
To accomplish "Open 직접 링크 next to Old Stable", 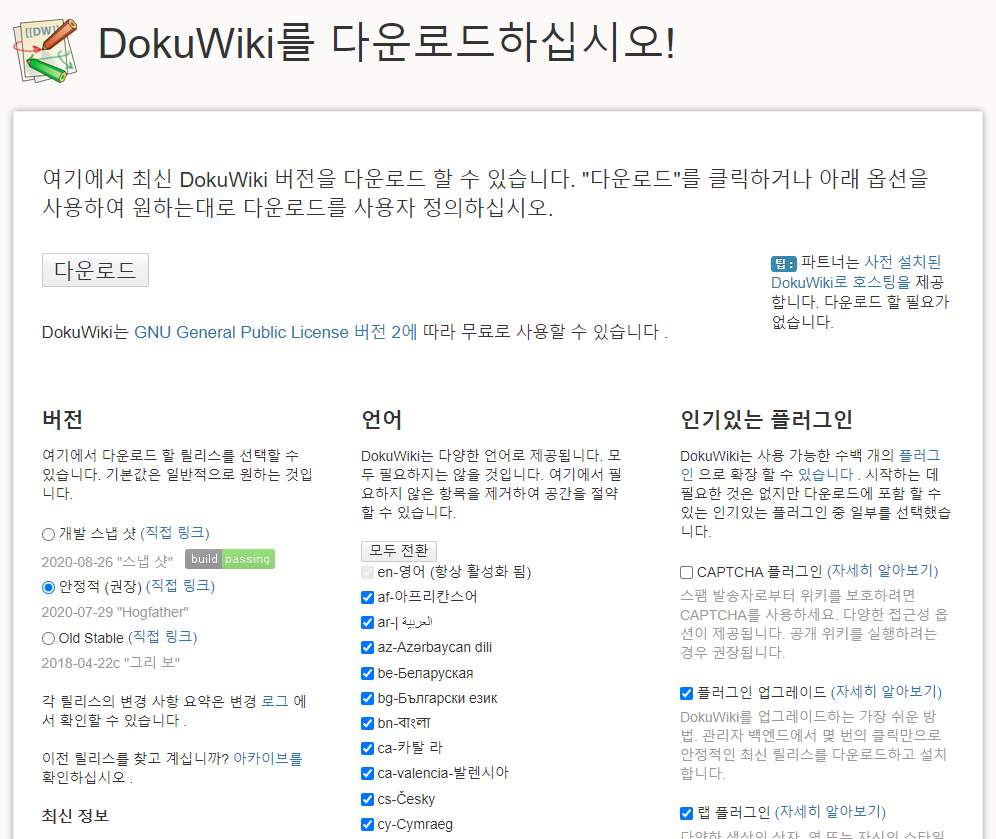I will point(163,636).
